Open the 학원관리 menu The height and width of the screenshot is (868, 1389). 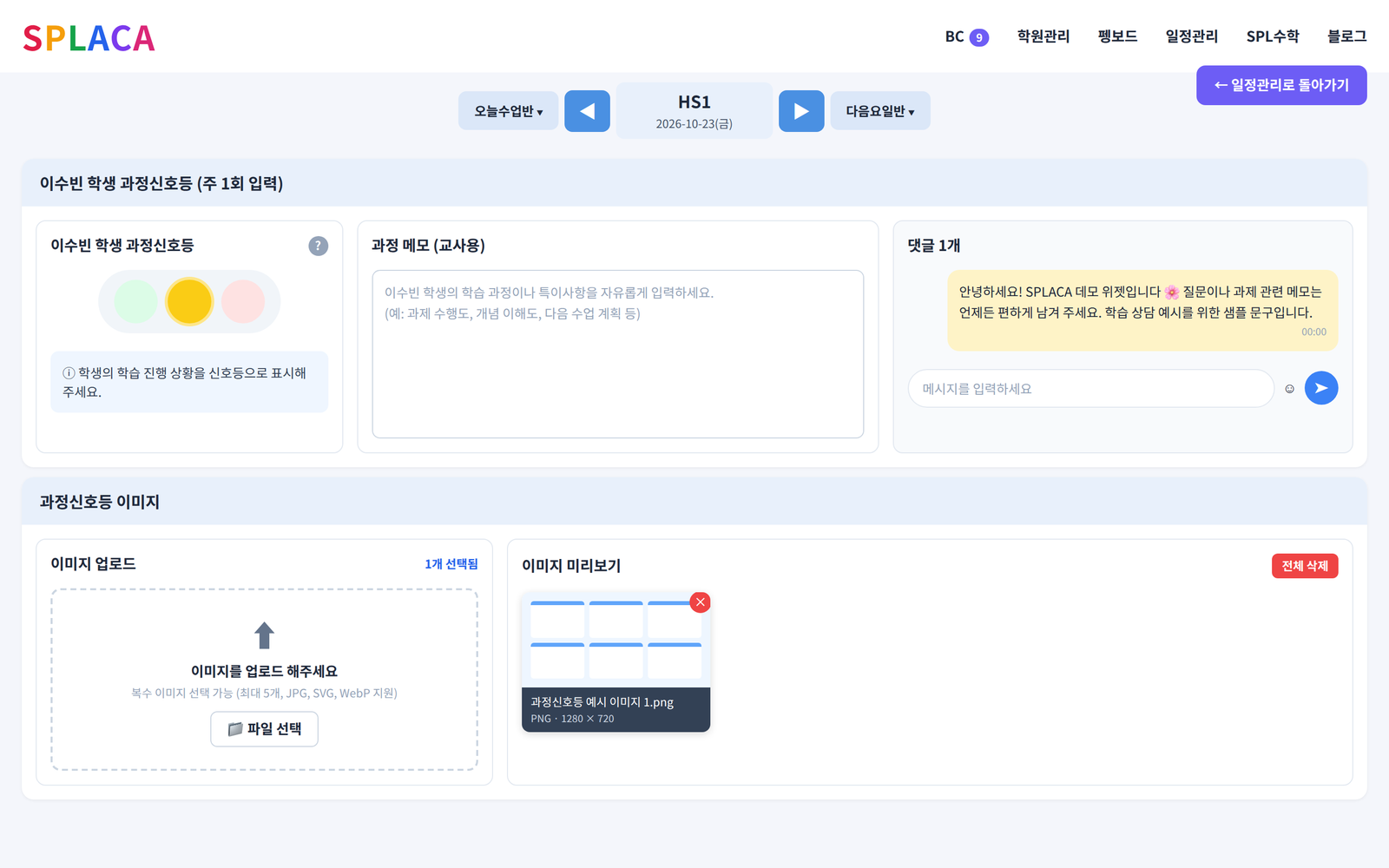1043,36
